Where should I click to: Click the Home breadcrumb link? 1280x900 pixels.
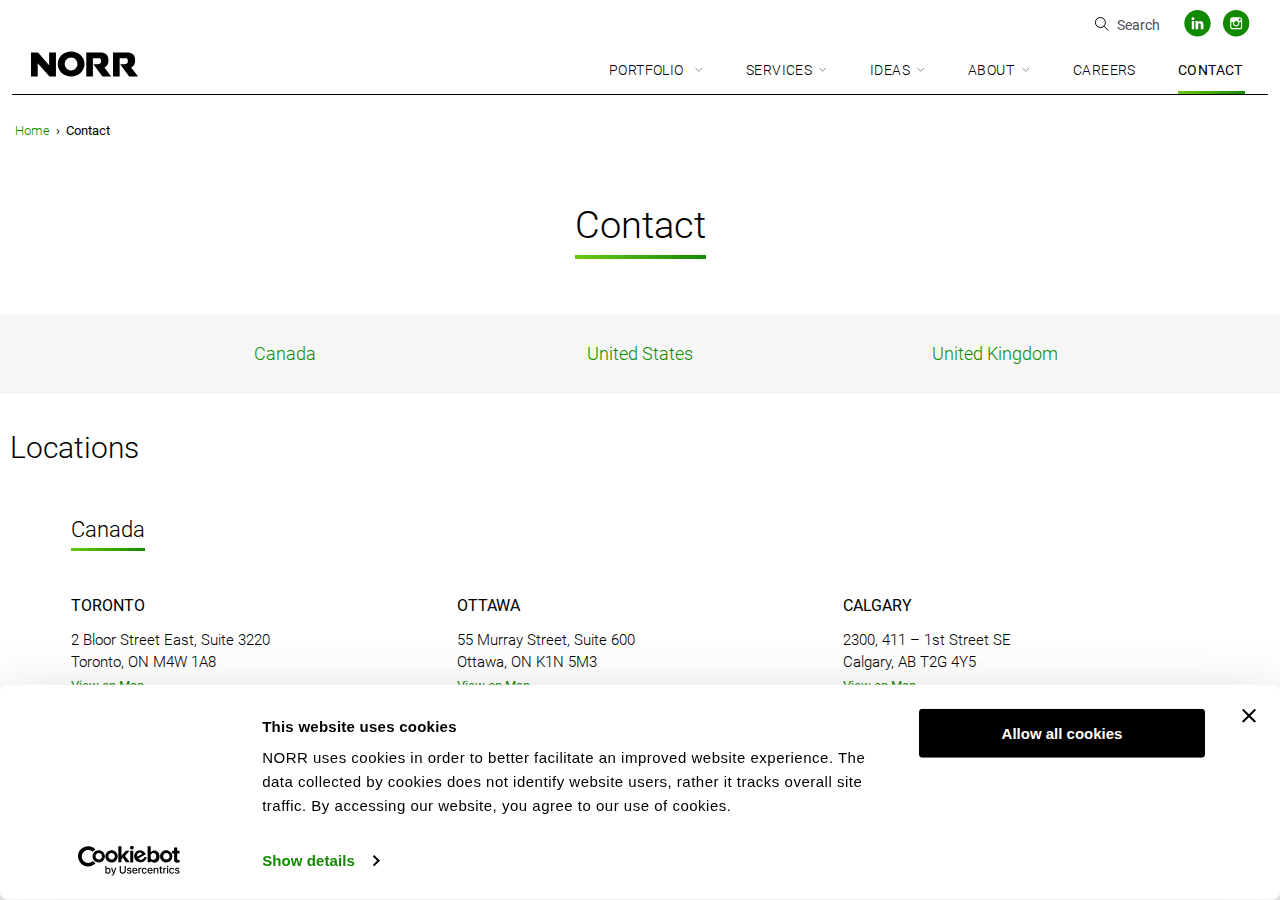pos(32,131)
